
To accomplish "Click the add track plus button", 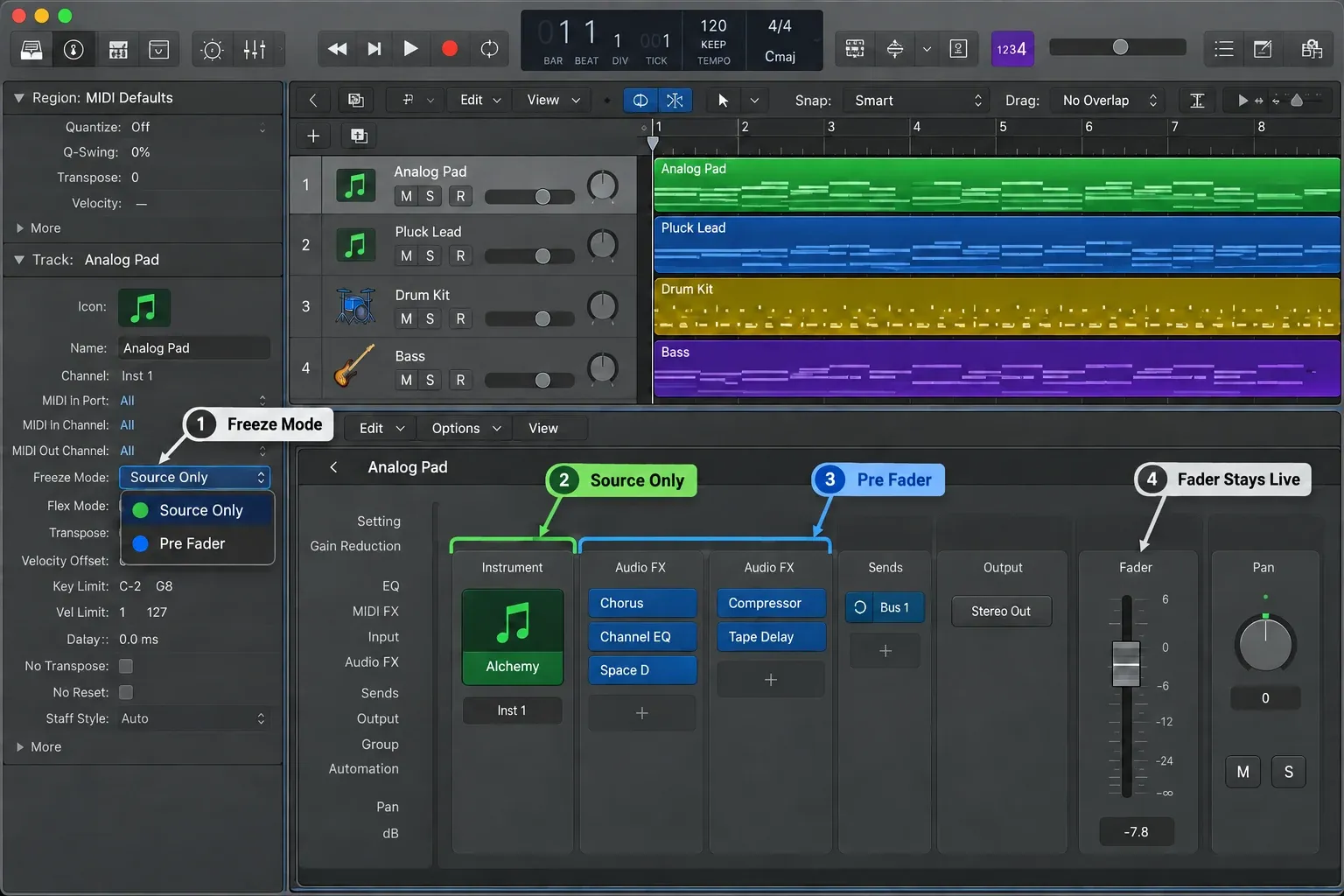I will [313, 136].
